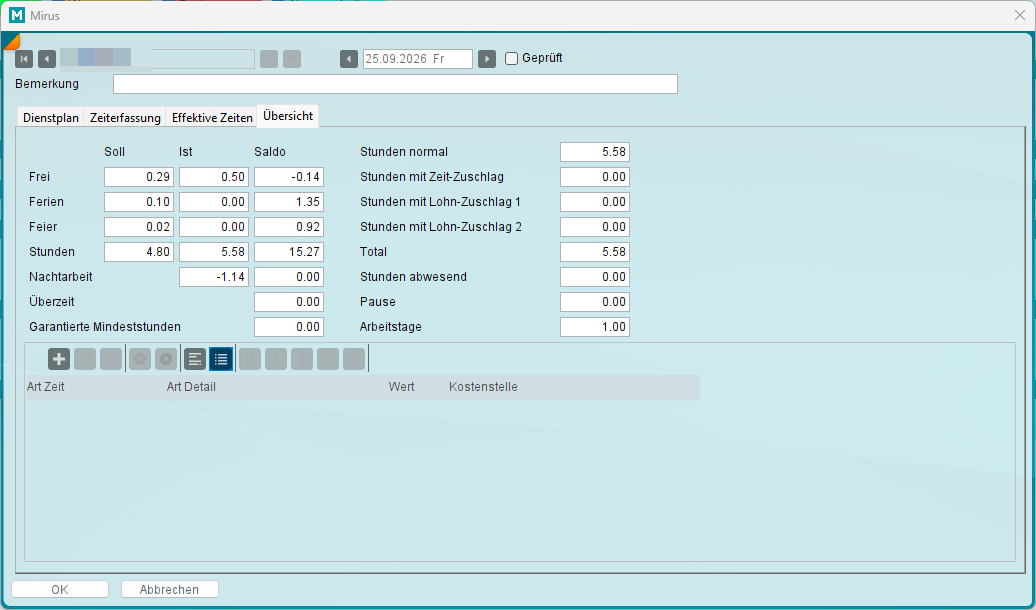Click the pencil edit icon in entry toolbar

[85, 359]
